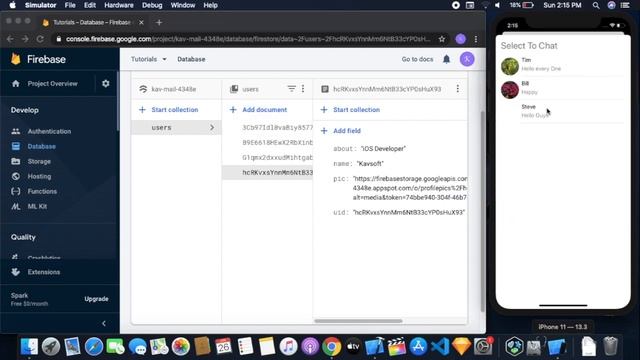The width and height of the screenshot is (640, 360).
Task: Select Tim chat in simulator
Action: (562, 65)
